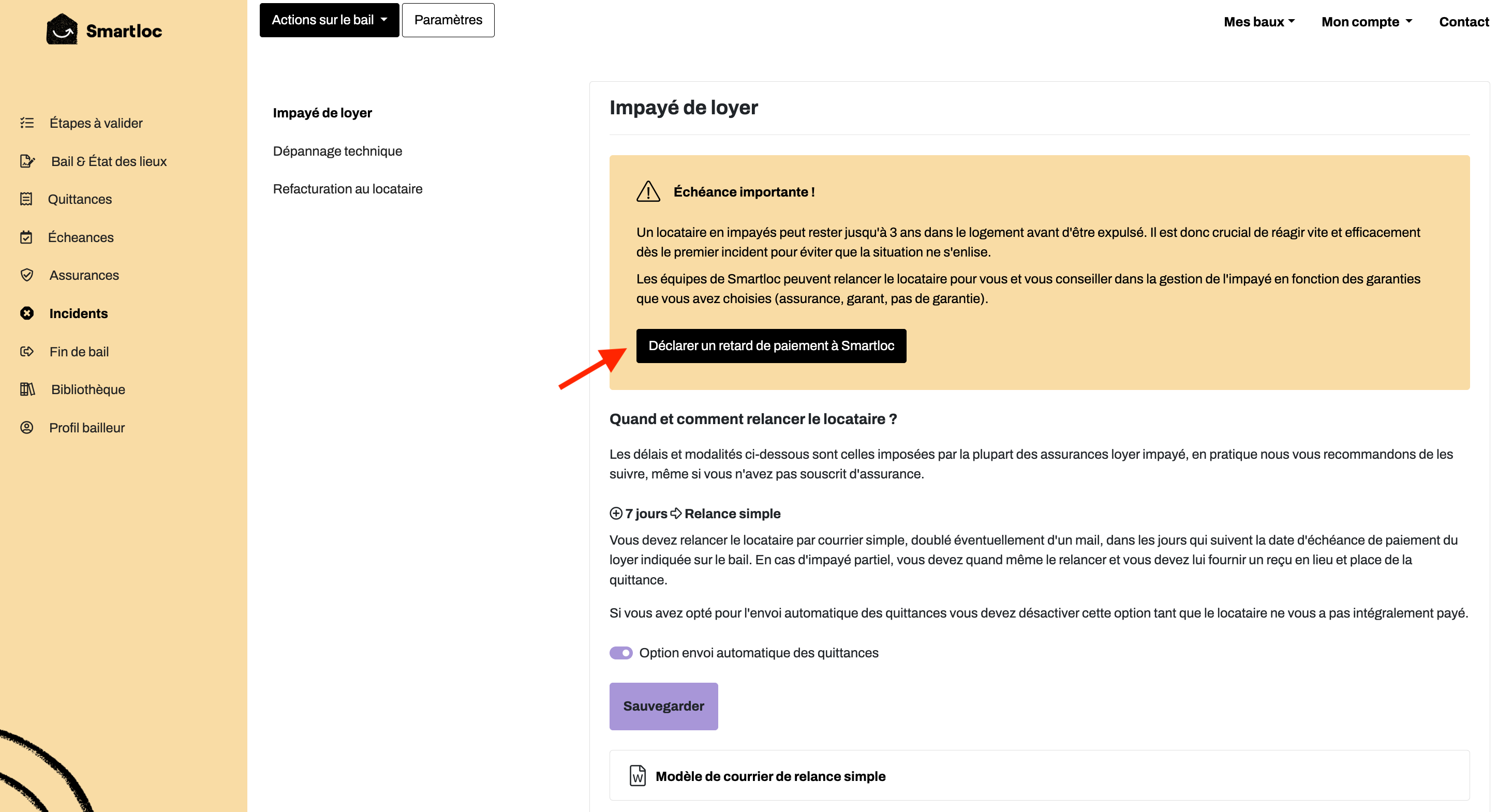Expand the Actions sur le bail dropdown
This screenshot has height=812, width=1512.
point(329,20)
